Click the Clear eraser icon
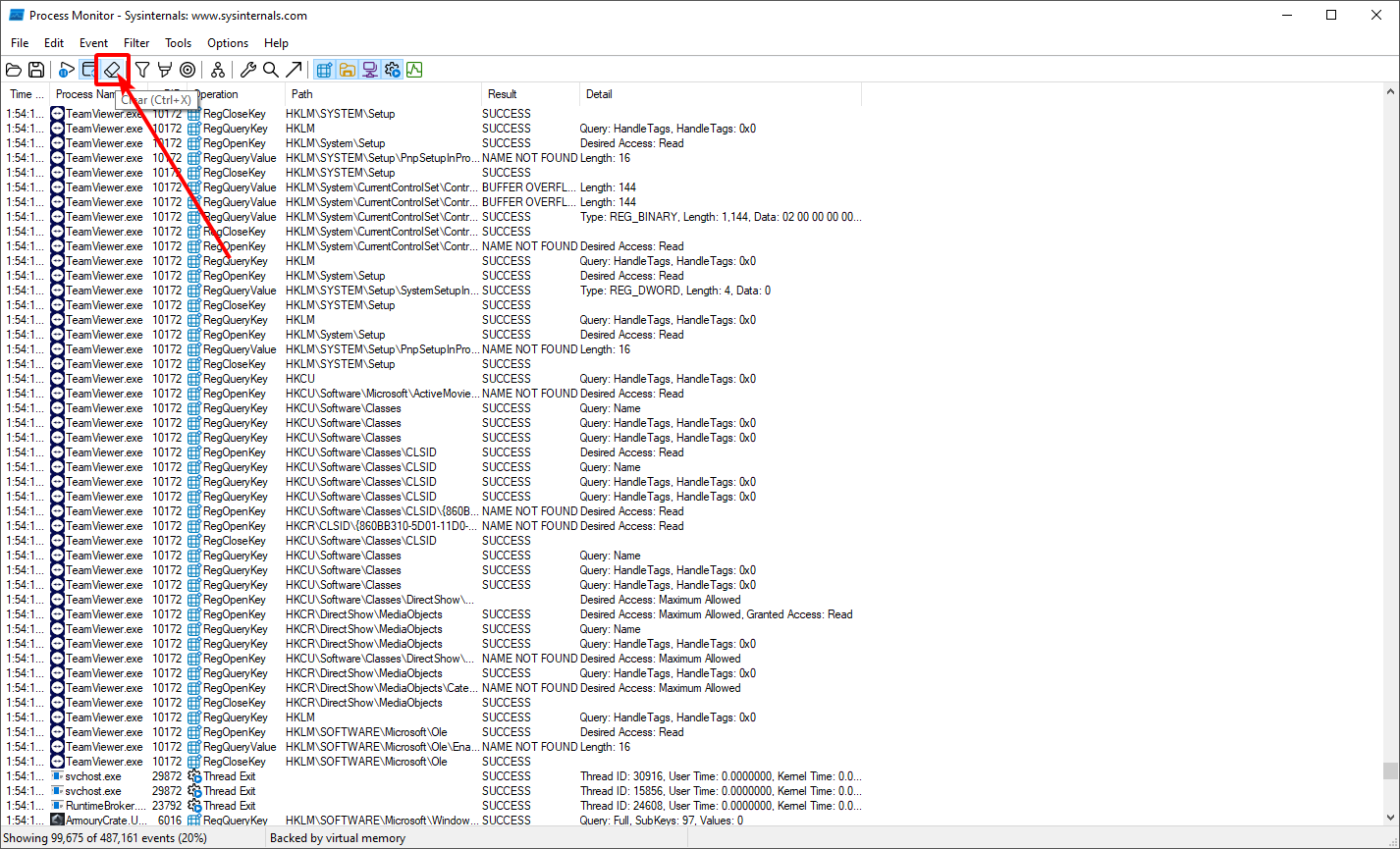 (x=113, y=70)
